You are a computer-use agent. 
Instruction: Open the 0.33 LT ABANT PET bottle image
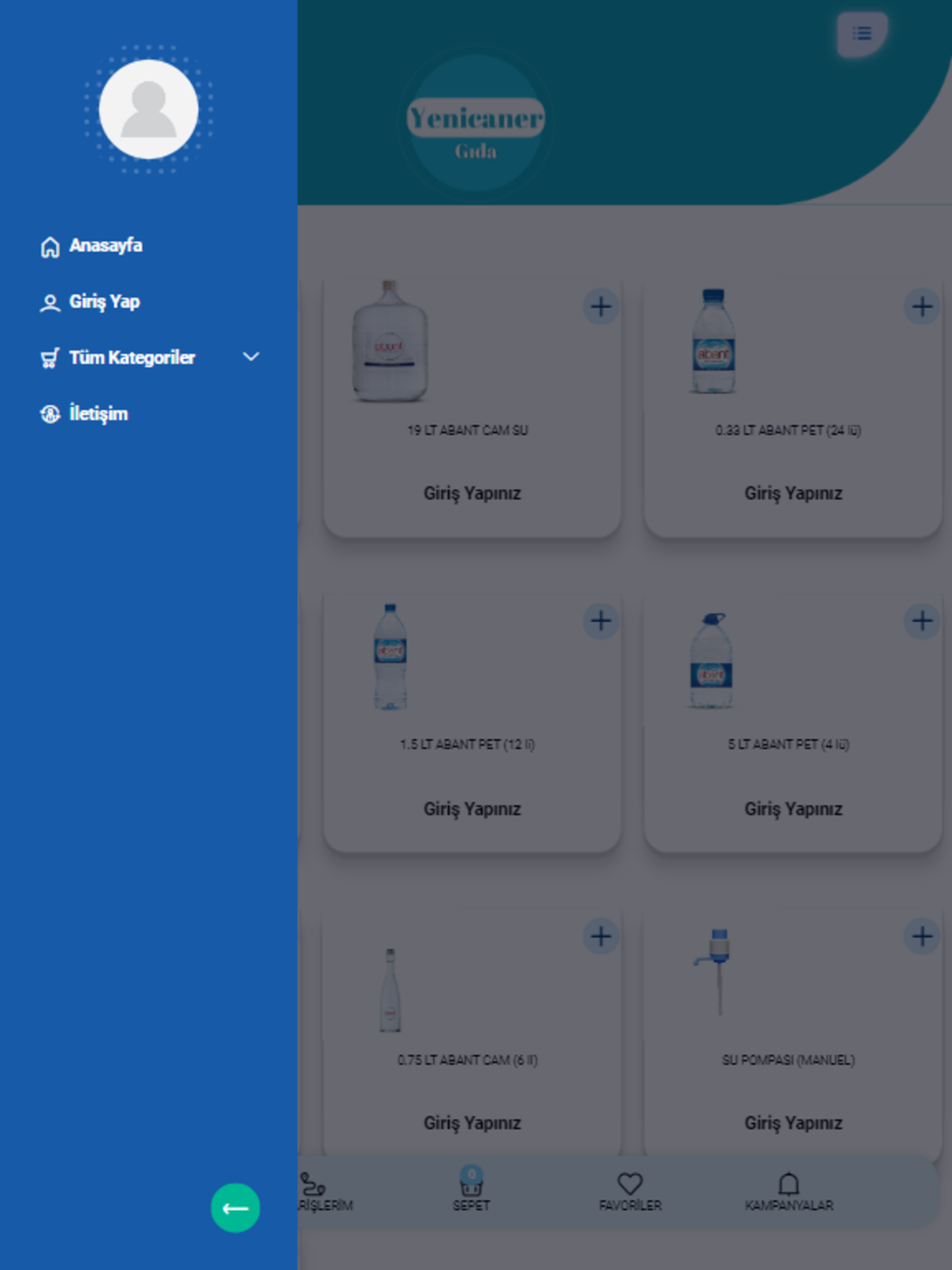click(x=713, y=341)
